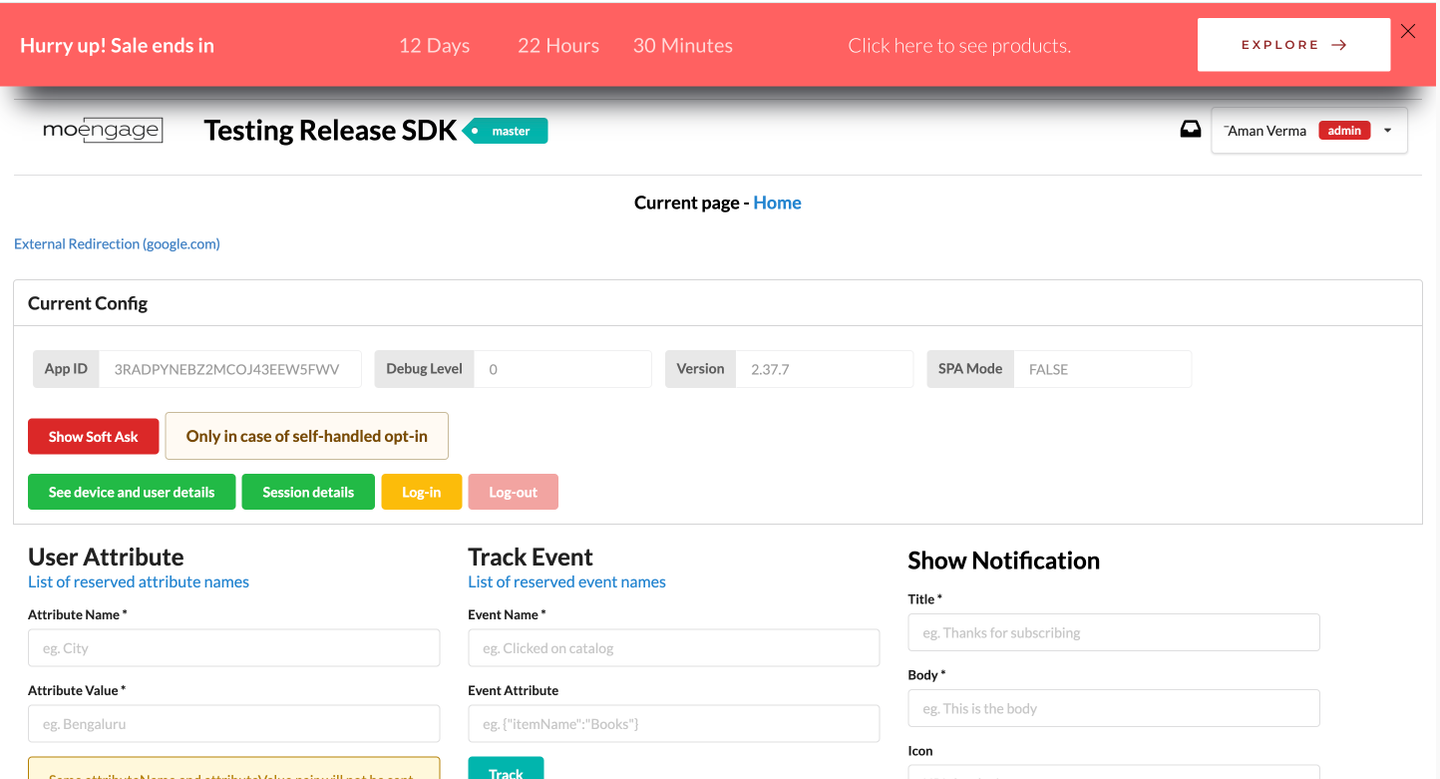
Task: Click the moengage logo
Action: (103, 130)
